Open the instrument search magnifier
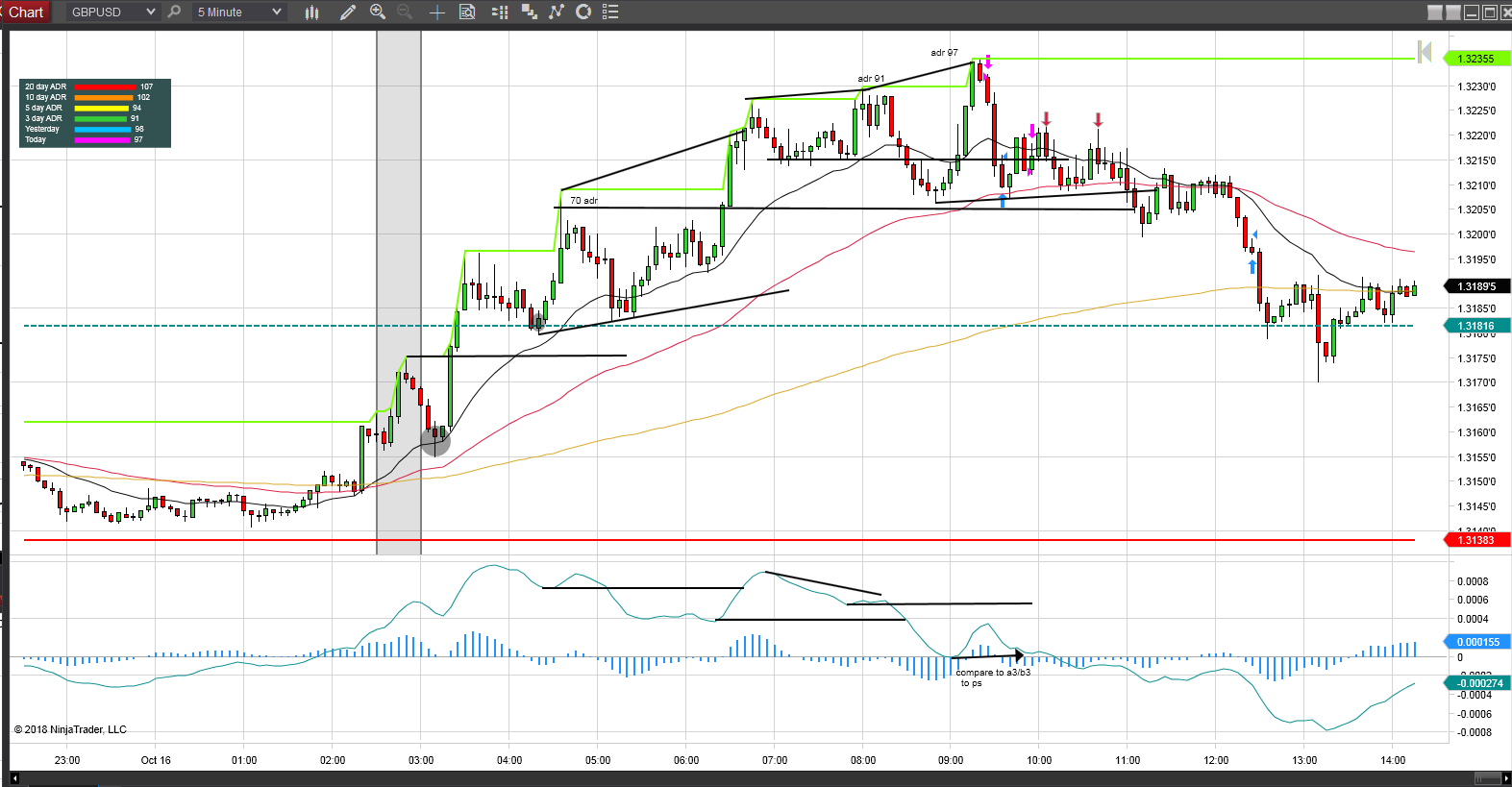This screenshot has width=1512, height=787. [174, 12]
